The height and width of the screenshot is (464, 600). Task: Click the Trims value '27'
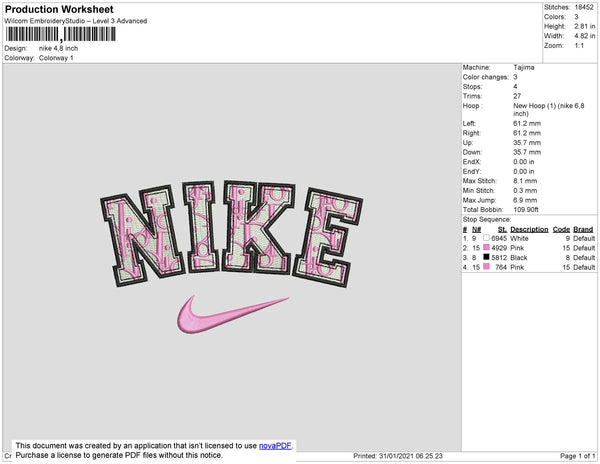pyautogui.click(x=517, y=96)
